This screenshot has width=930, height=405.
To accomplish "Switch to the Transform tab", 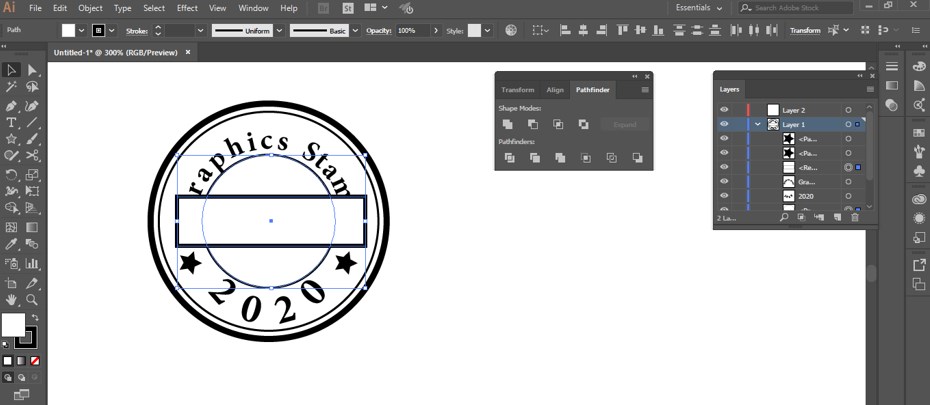I will pyautogui.click(x=518, y=90).
